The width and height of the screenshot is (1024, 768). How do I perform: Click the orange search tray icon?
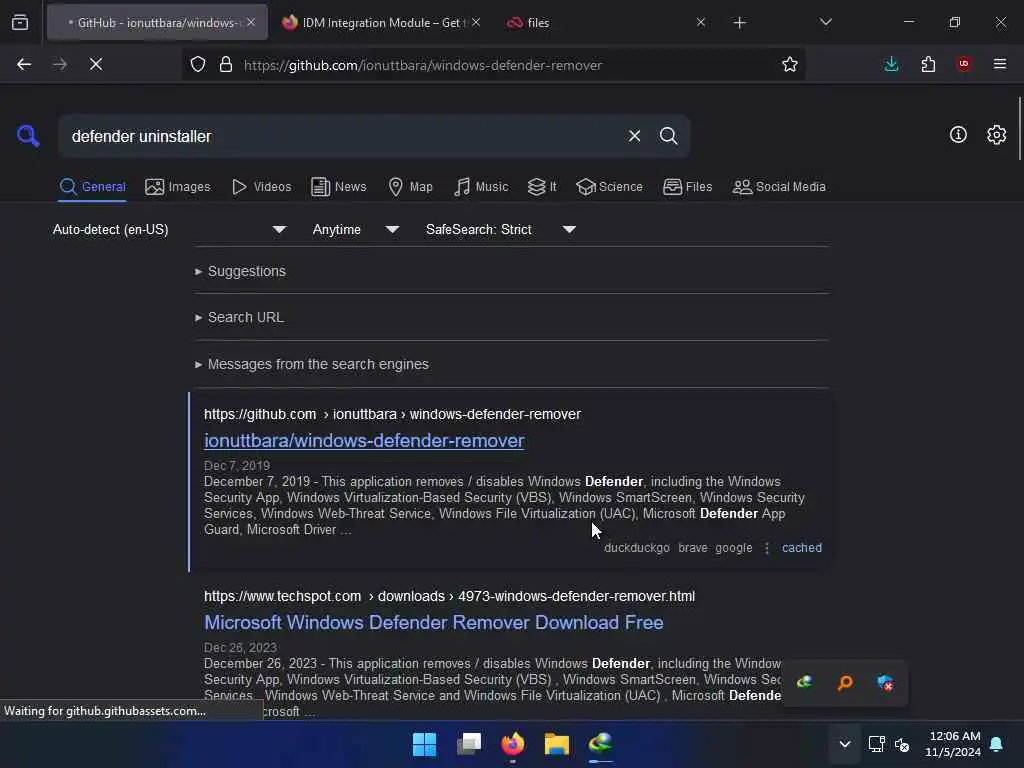pos(844,683)
